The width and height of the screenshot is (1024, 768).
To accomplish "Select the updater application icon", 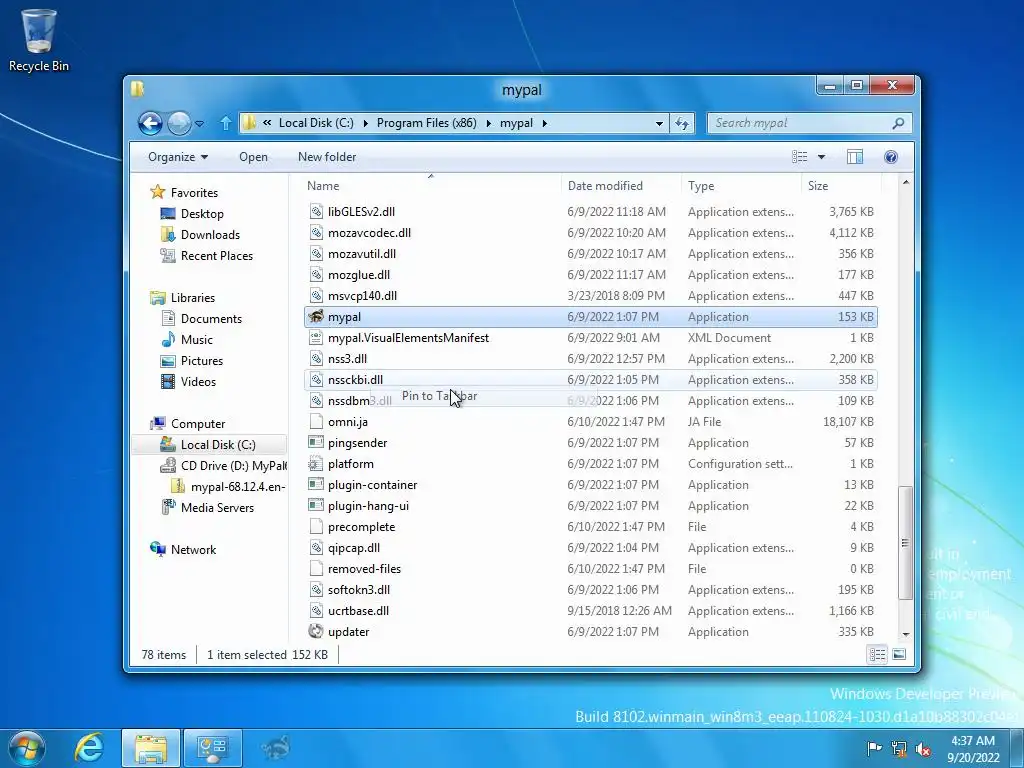I will pos(316,632).
